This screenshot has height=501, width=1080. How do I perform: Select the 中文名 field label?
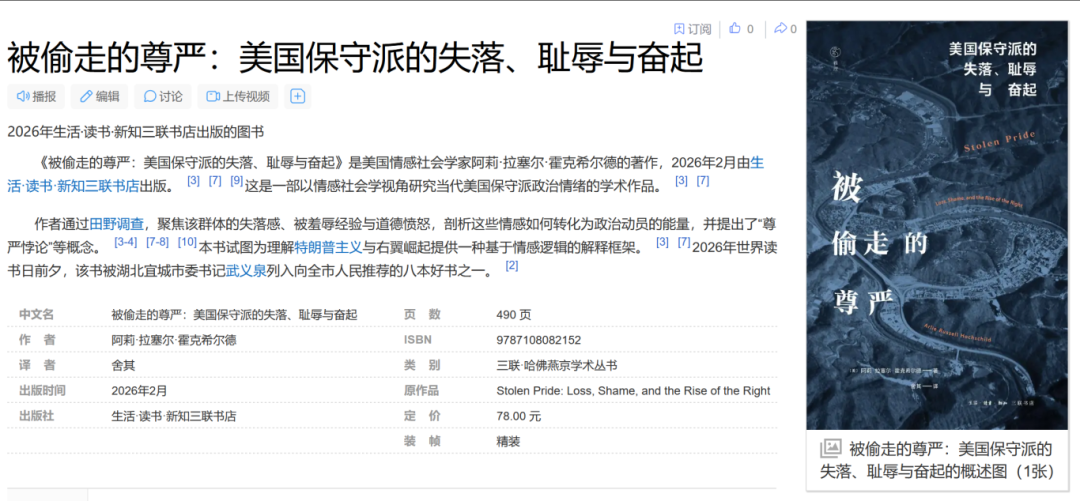pos(37,314)
